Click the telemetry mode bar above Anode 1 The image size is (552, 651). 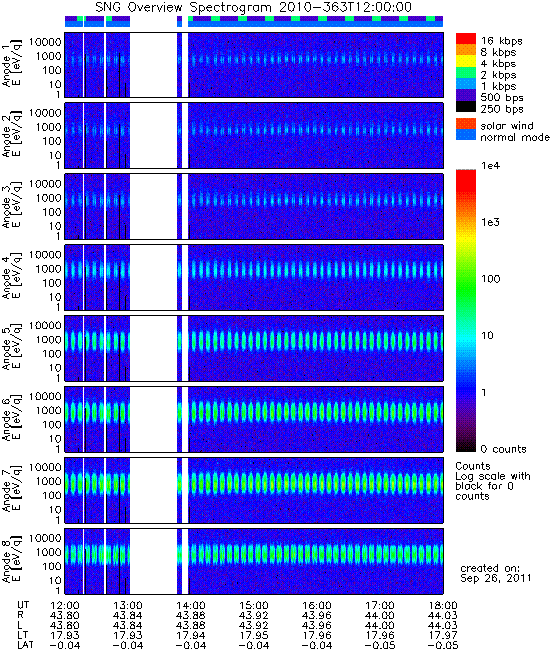[x=254, y=22]
